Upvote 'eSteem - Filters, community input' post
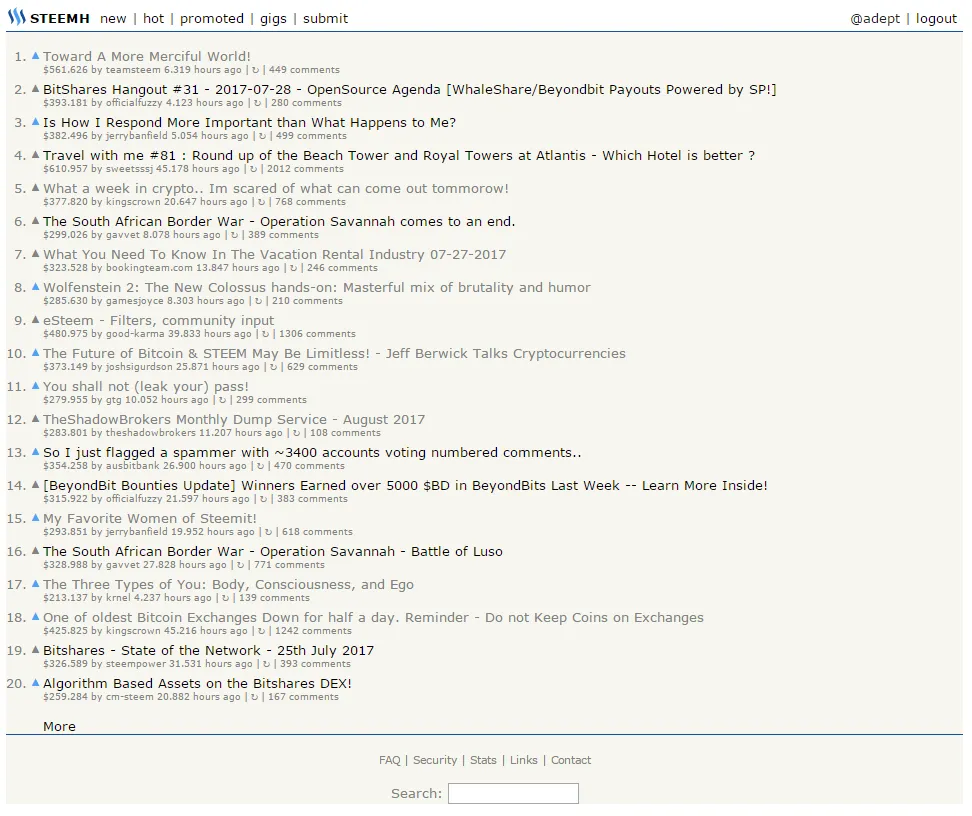 [x=35, y=319]
